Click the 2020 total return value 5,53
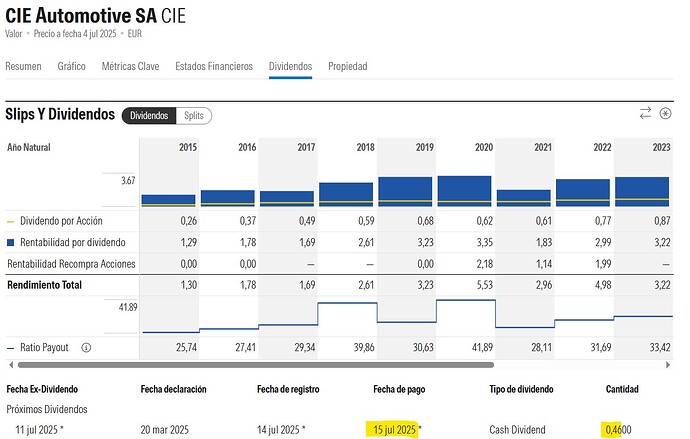Viewport: 690px width, 439px height. tap(484, 285)
